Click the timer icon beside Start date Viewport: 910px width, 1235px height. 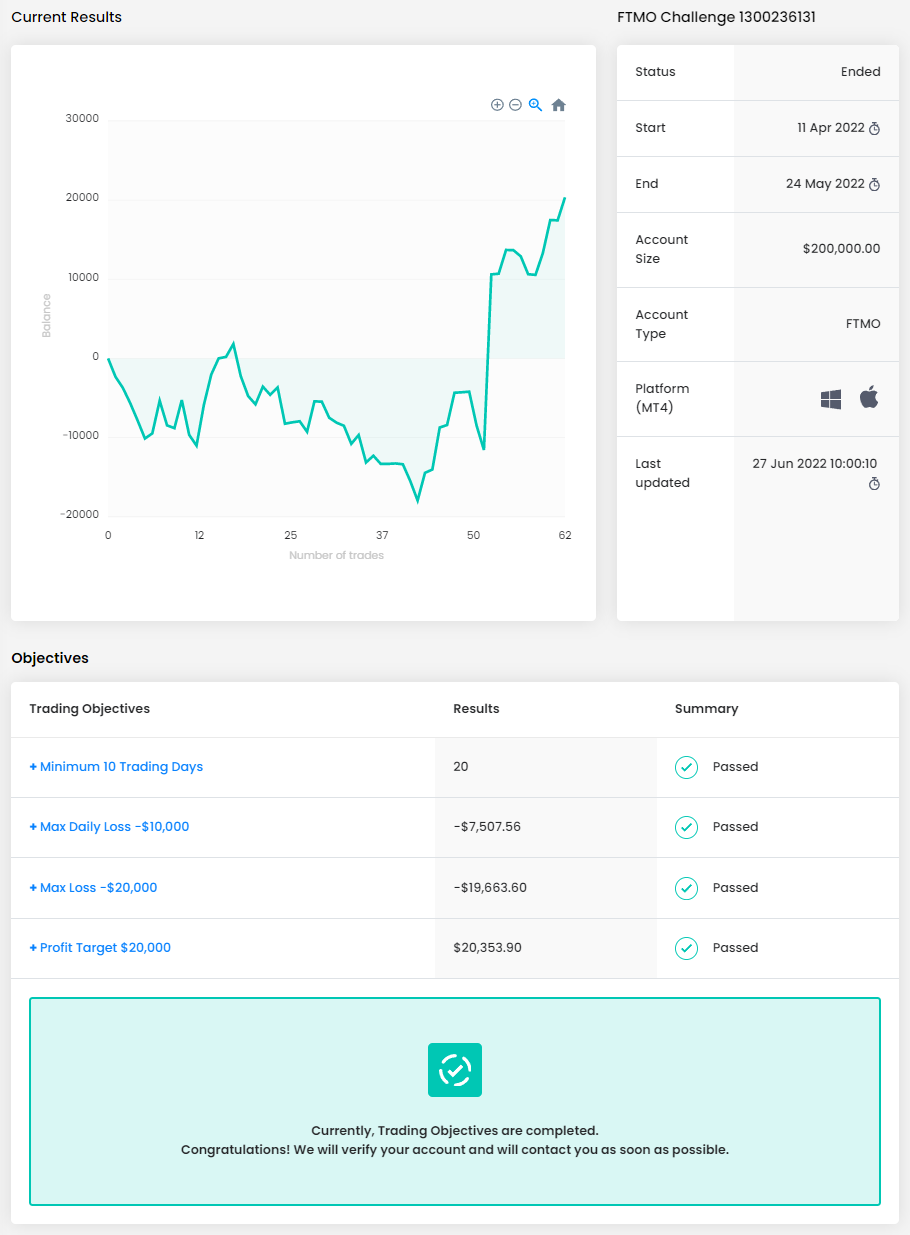click(x=874, y=128)
